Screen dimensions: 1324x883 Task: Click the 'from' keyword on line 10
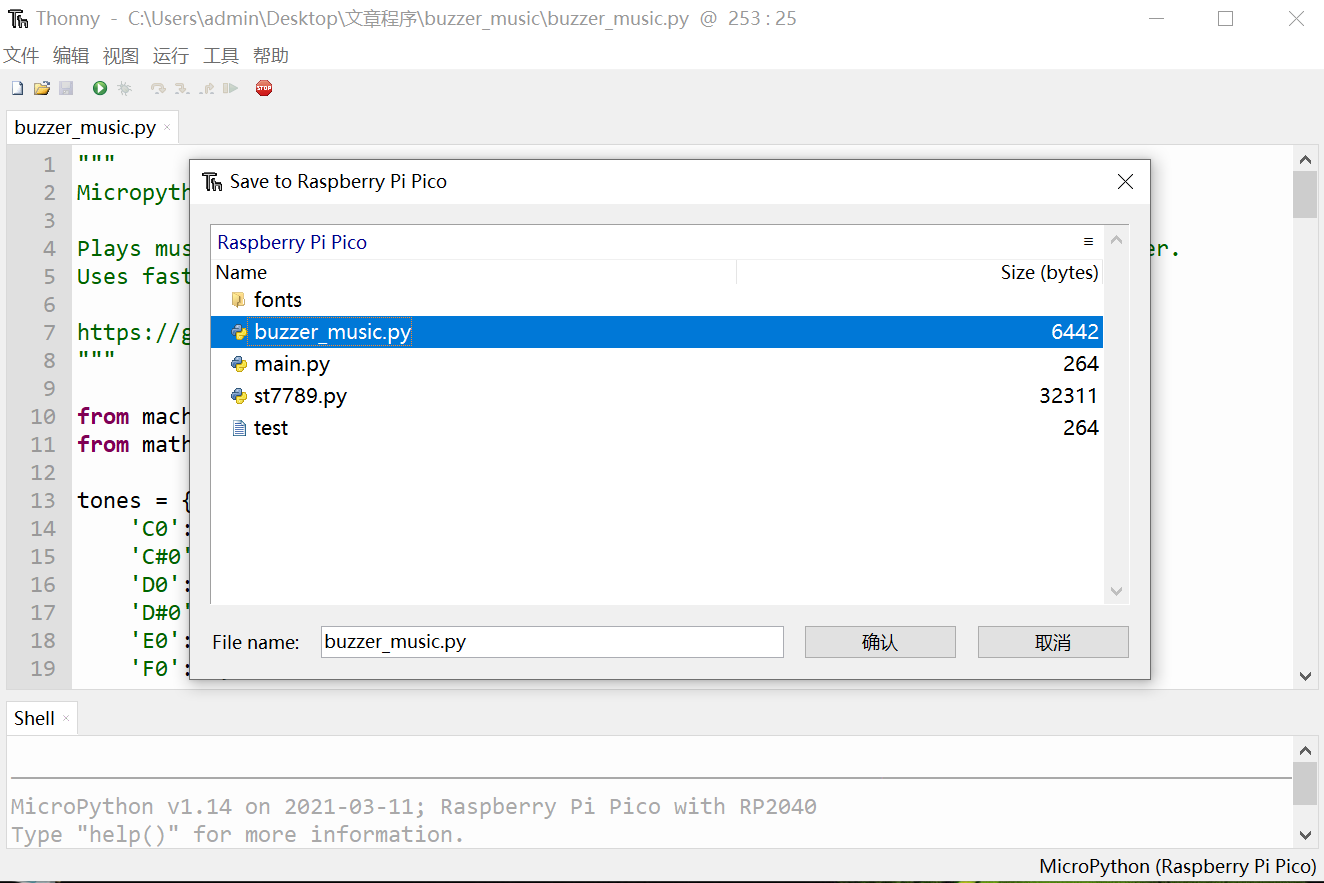click(103, 416)
